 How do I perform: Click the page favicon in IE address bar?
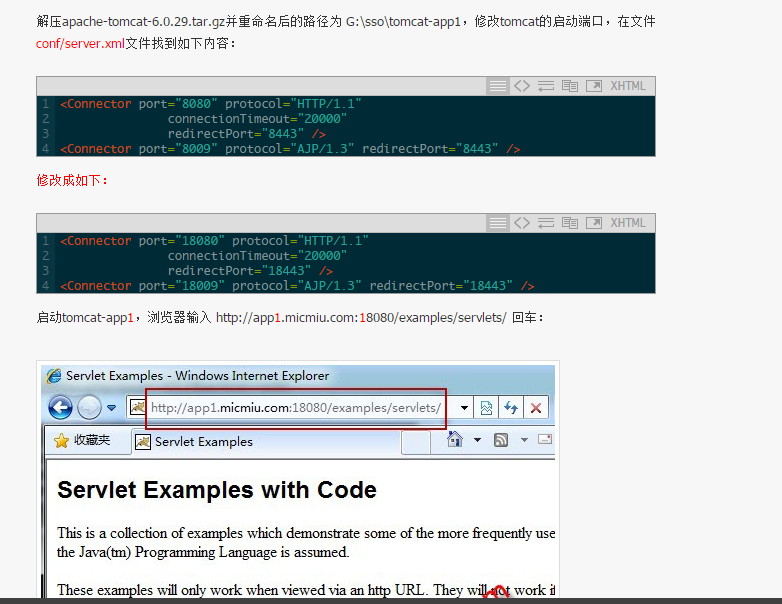(137, 407)
